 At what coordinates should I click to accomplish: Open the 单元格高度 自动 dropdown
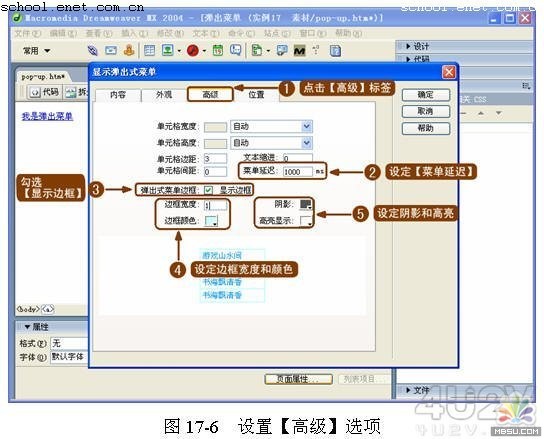(x=271, y=143)
